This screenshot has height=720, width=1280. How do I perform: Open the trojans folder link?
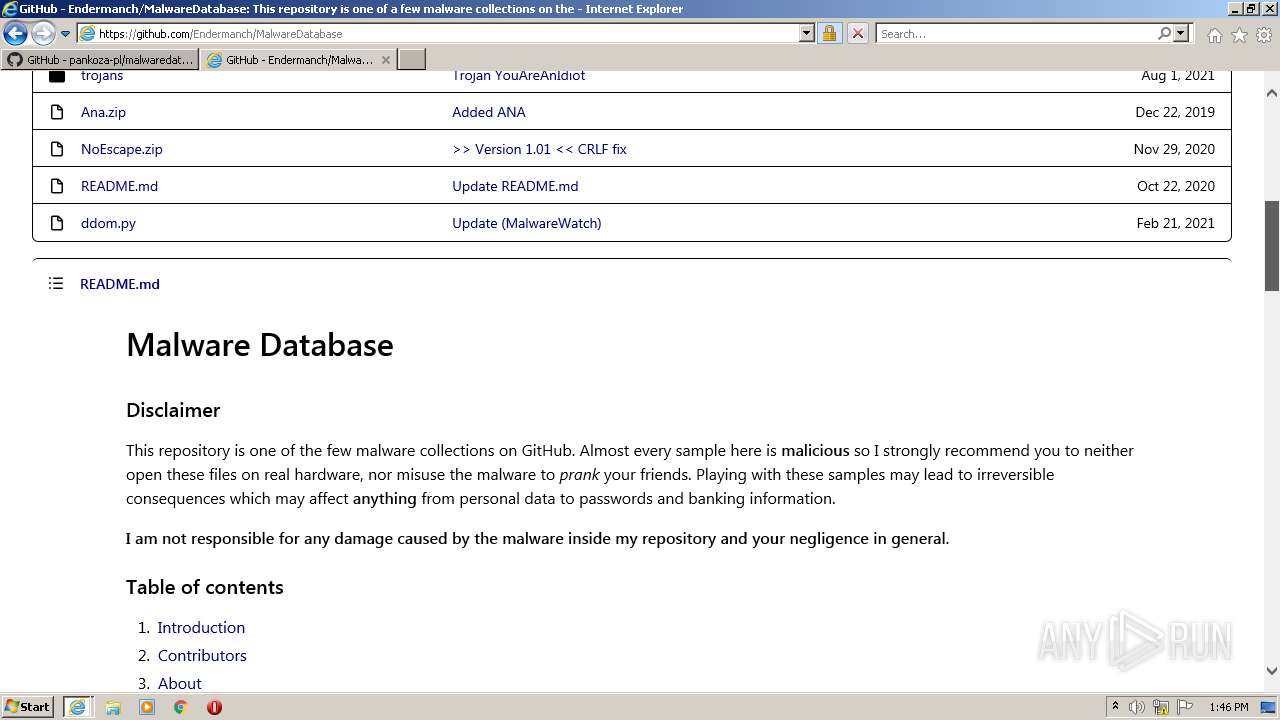click(x=102, y=75)
